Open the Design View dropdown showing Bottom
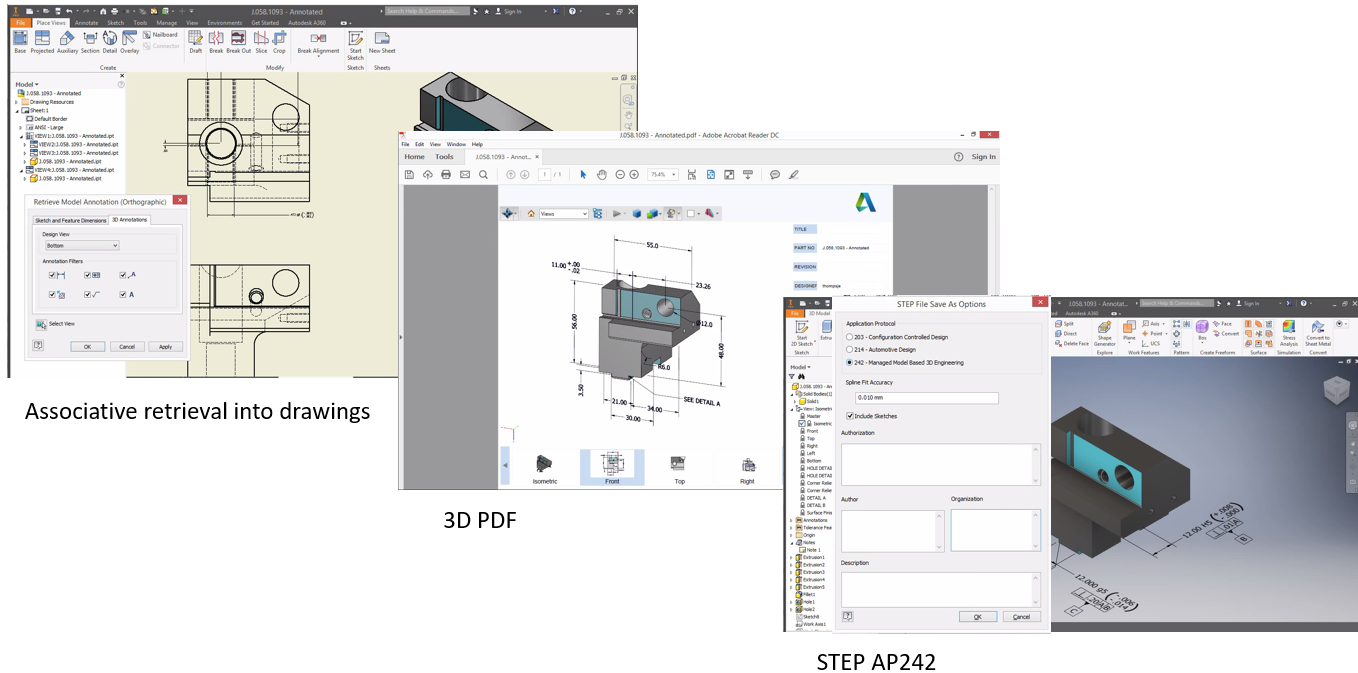 pos(82,245)
